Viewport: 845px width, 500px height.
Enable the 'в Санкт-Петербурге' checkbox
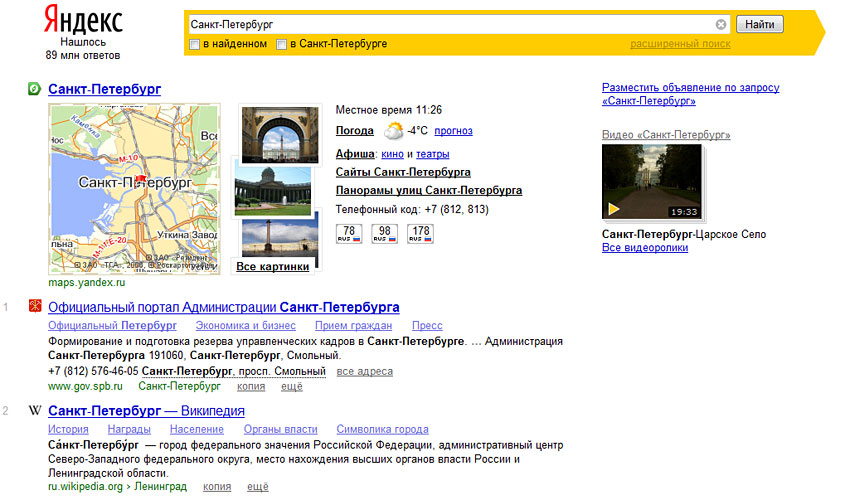pyautogui.click(x=281, y=44)
